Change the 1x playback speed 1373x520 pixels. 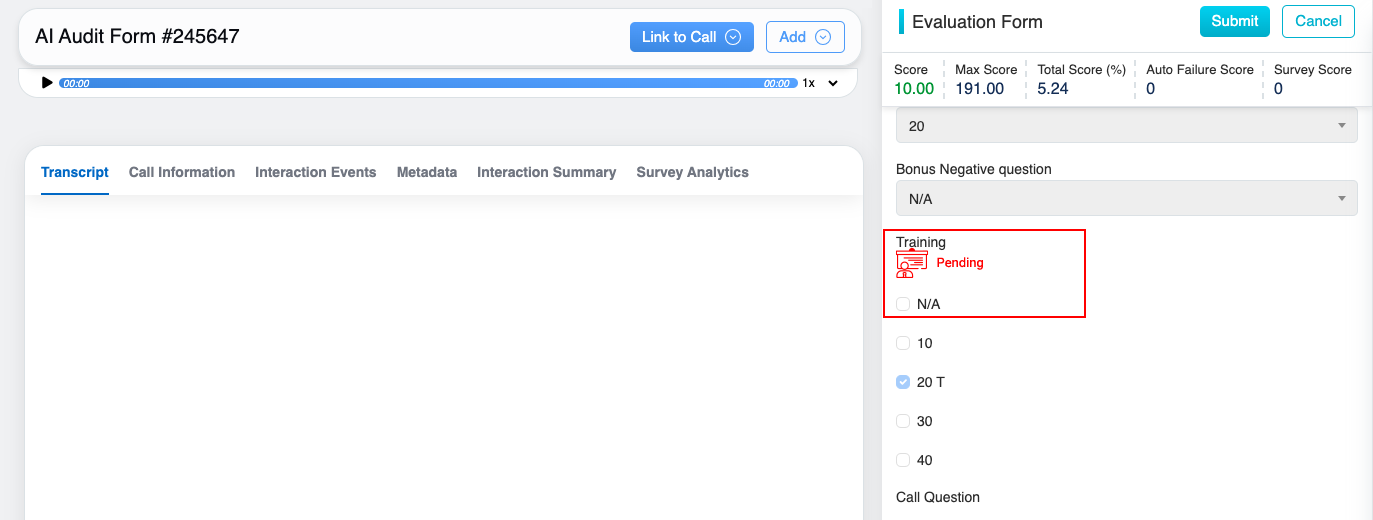808,83
